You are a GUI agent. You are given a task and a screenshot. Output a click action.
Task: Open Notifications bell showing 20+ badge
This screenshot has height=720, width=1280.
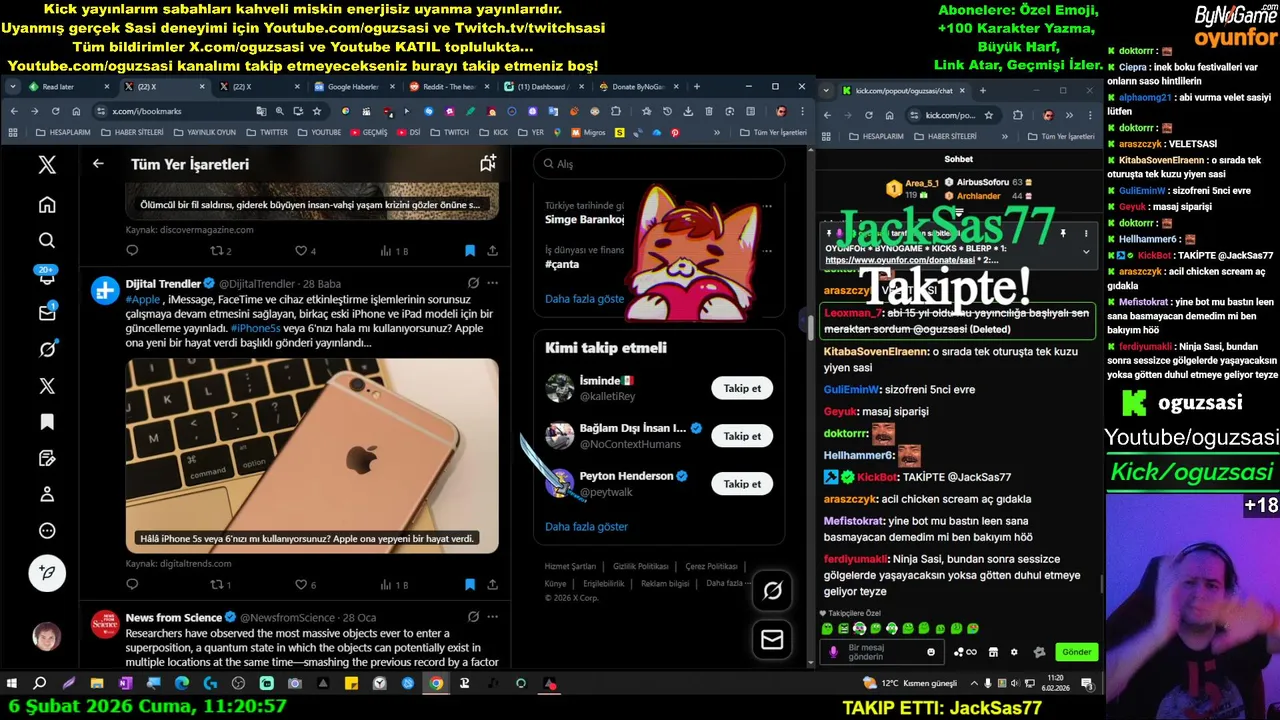point(47,277)
